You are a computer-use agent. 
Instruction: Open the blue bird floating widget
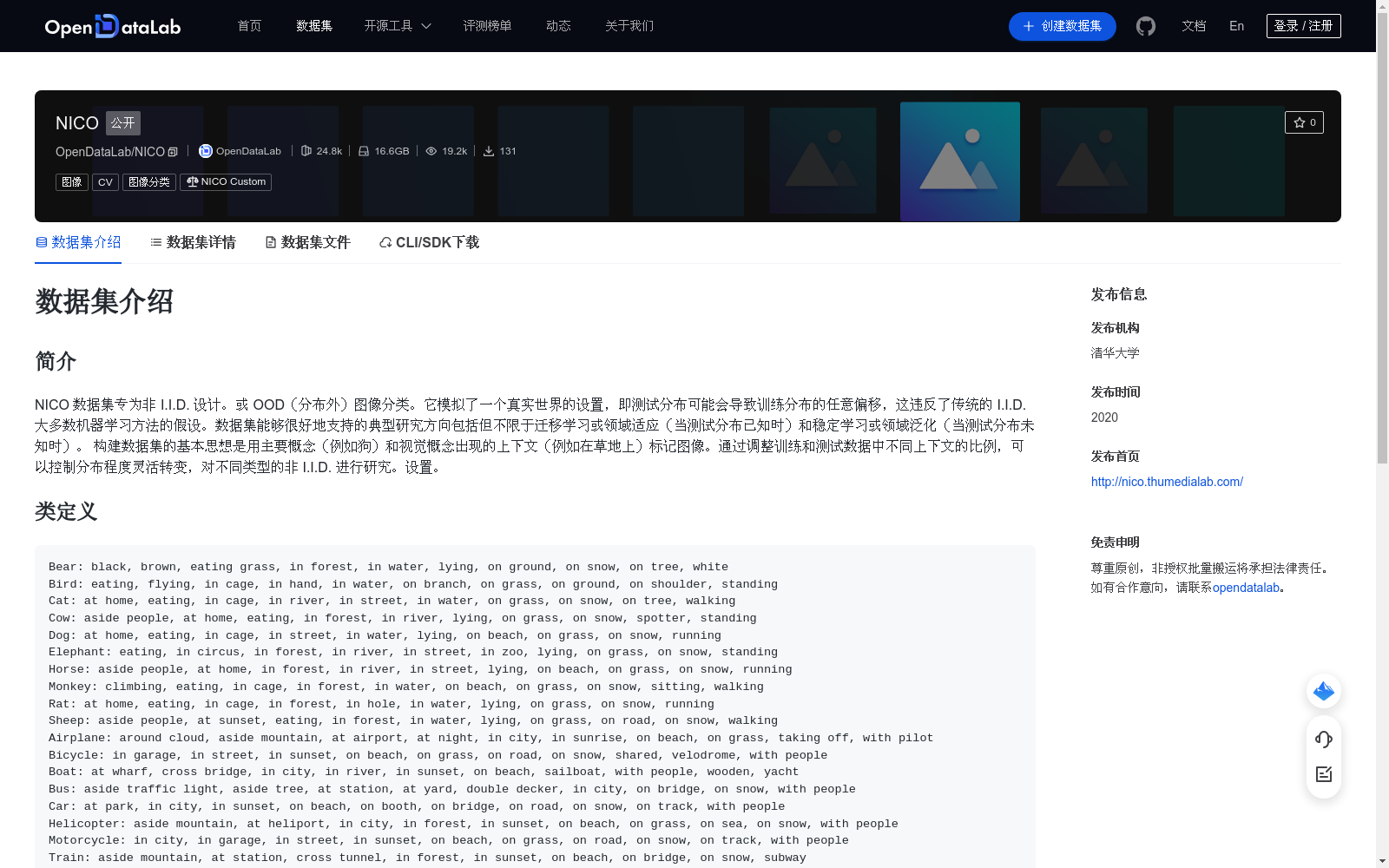point(1324,691)
